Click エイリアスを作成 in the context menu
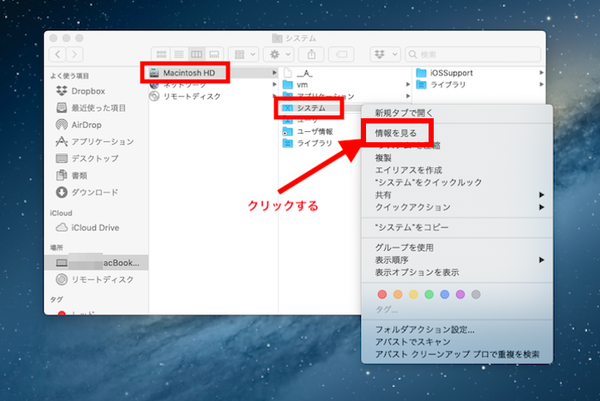 (x=410, y=170)
